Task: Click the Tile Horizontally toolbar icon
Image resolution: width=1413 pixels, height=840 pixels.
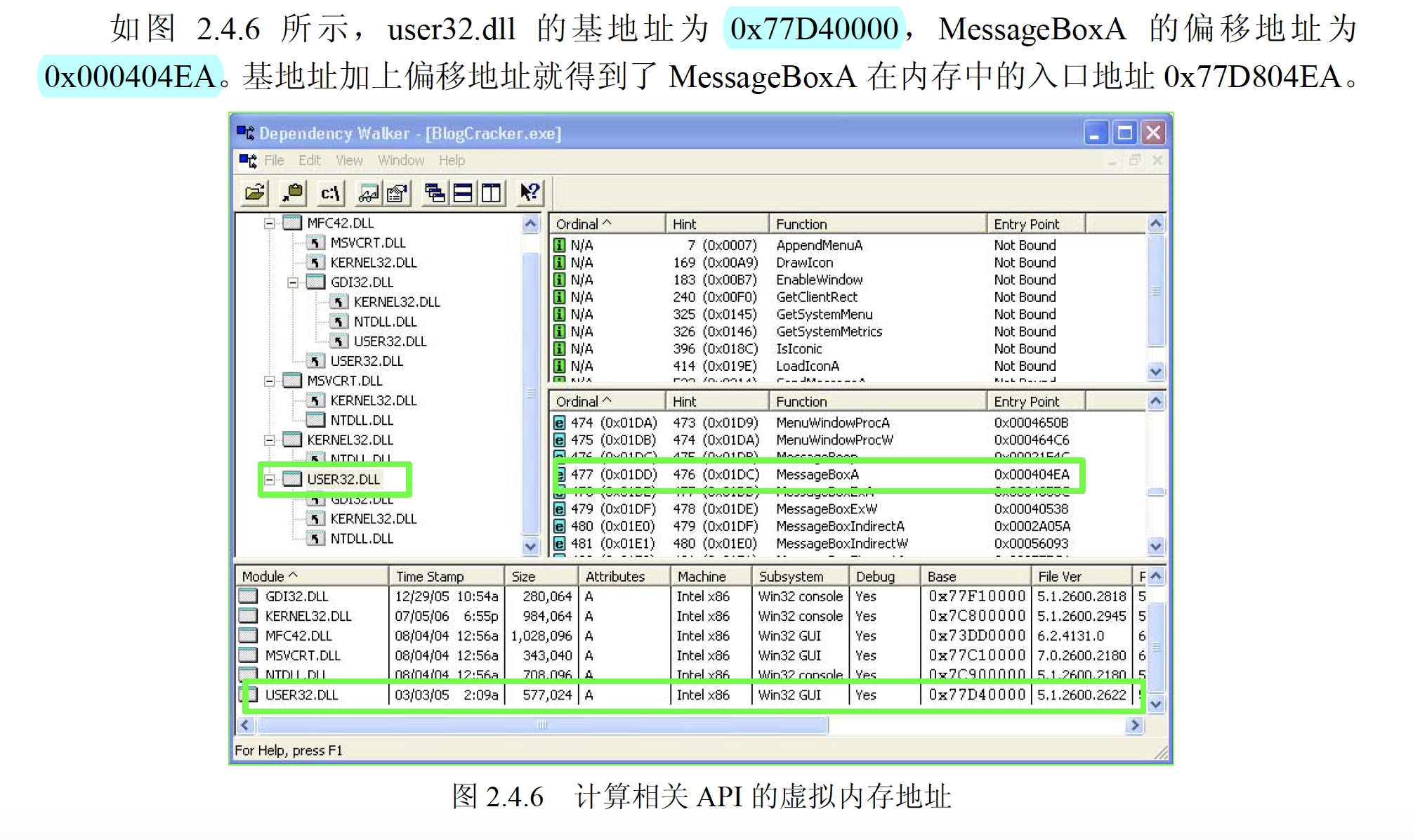Action: (463, 192)
